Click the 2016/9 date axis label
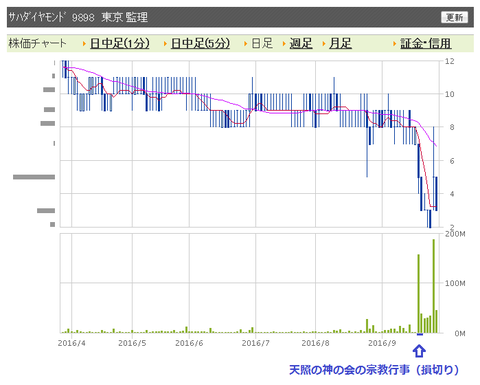 [382, 343]
